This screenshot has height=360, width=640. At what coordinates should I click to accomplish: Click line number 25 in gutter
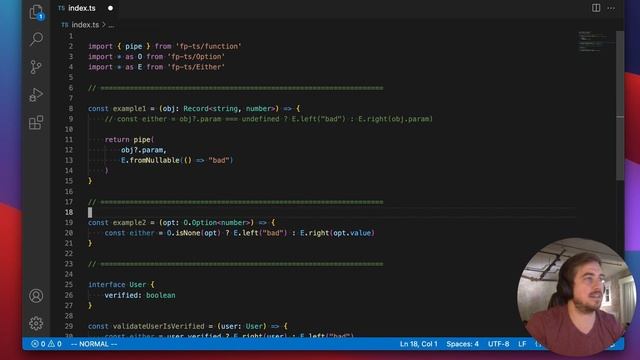tap(69, 284)
